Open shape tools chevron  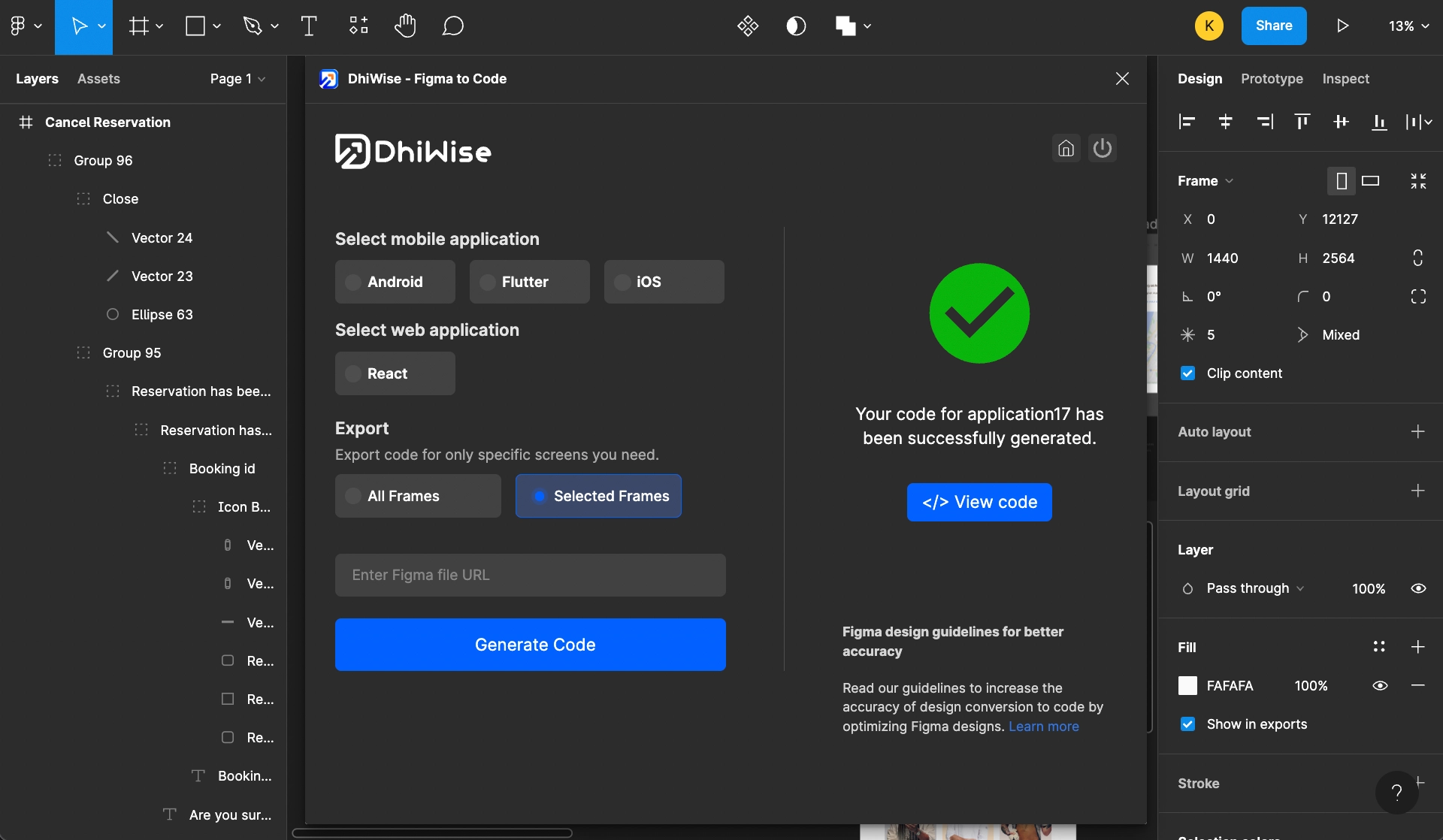click(x=216, y=26)
